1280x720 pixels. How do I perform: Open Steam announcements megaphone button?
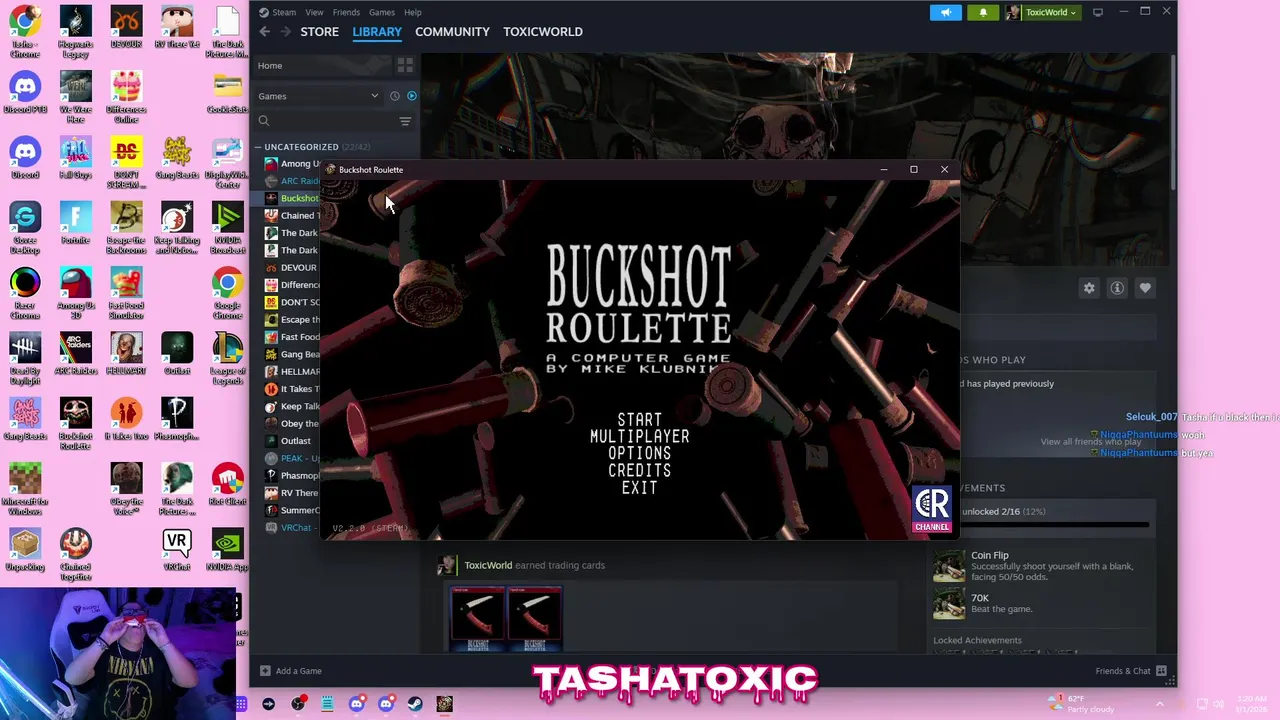pyautogui.click(x=946, y=12)
